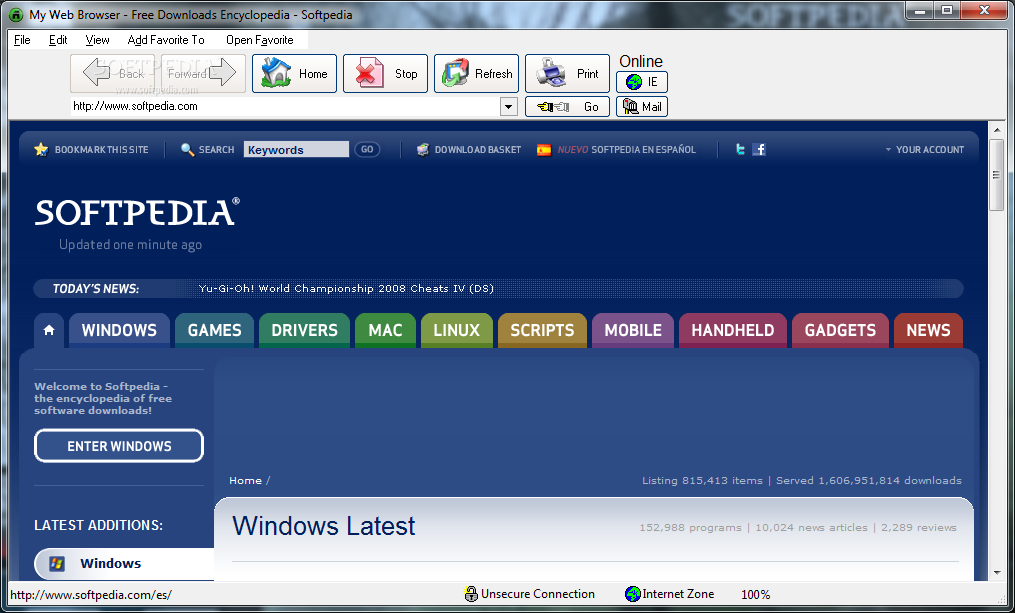Open the View menu

(x=97, y=39)
